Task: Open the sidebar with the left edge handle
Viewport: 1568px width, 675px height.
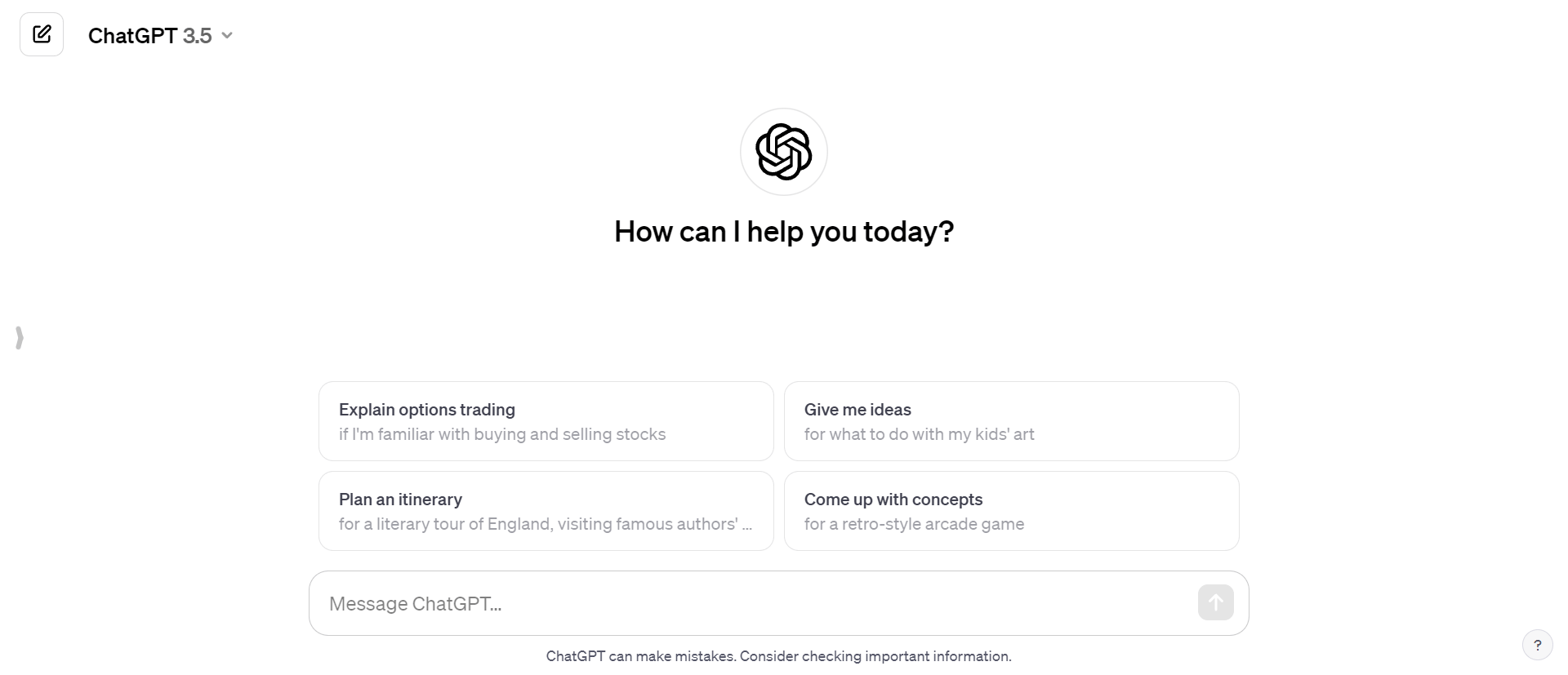Action: 20,337
